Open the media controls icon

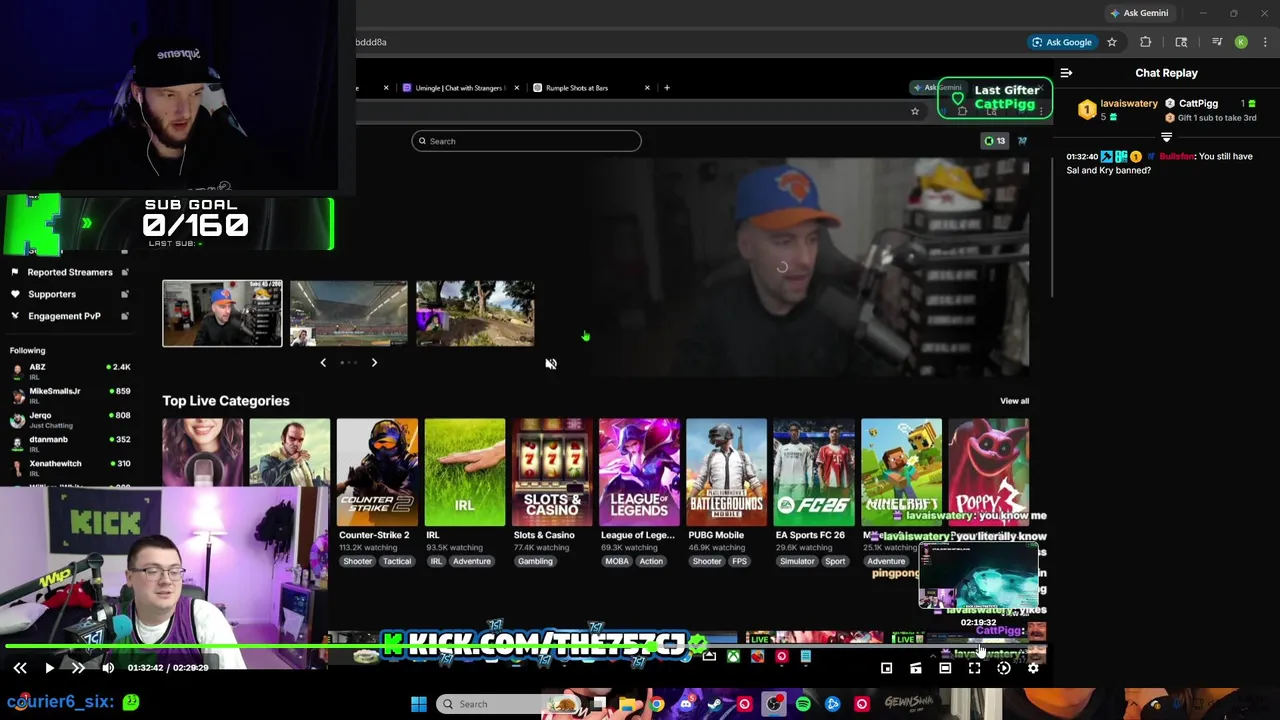pos(1217,42)
